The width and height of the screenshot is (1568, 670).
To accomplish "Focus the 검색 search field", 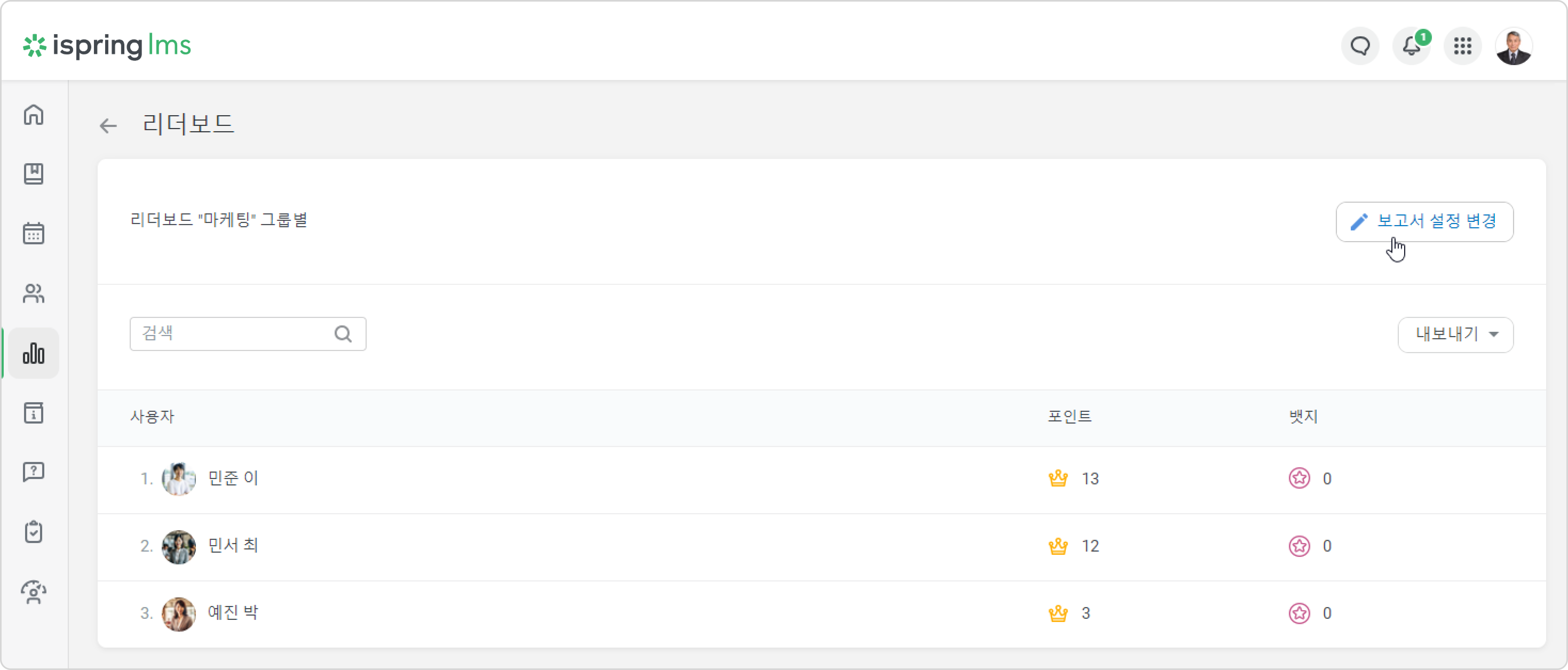I will point(248,333).
